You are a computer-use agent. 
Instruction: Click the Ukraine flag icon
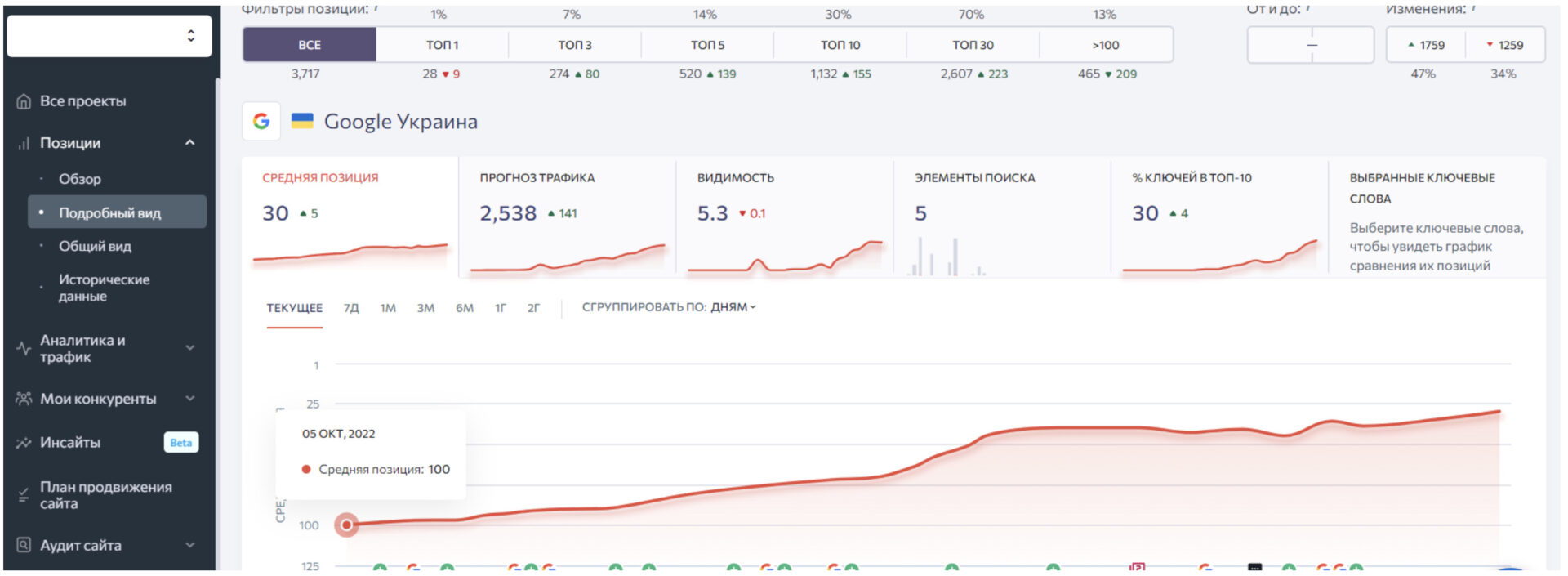click(302, 122)
